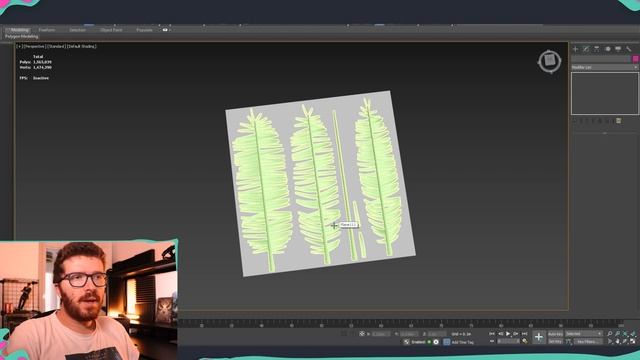Click the Polys count statistic text

point(36,62)
